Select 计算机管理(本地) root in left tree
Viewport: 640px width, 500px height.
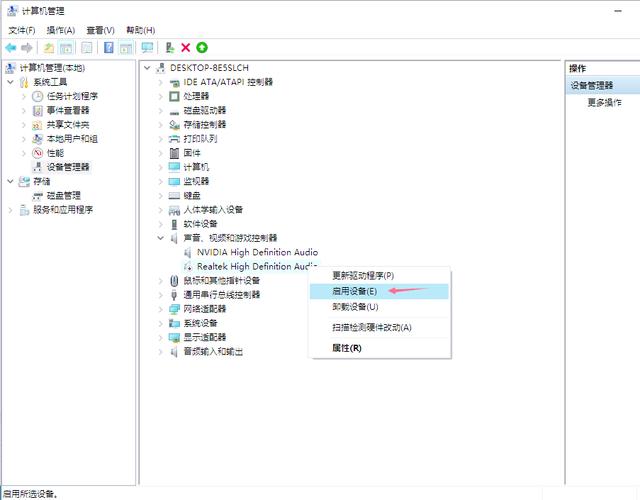pos(52,68)
